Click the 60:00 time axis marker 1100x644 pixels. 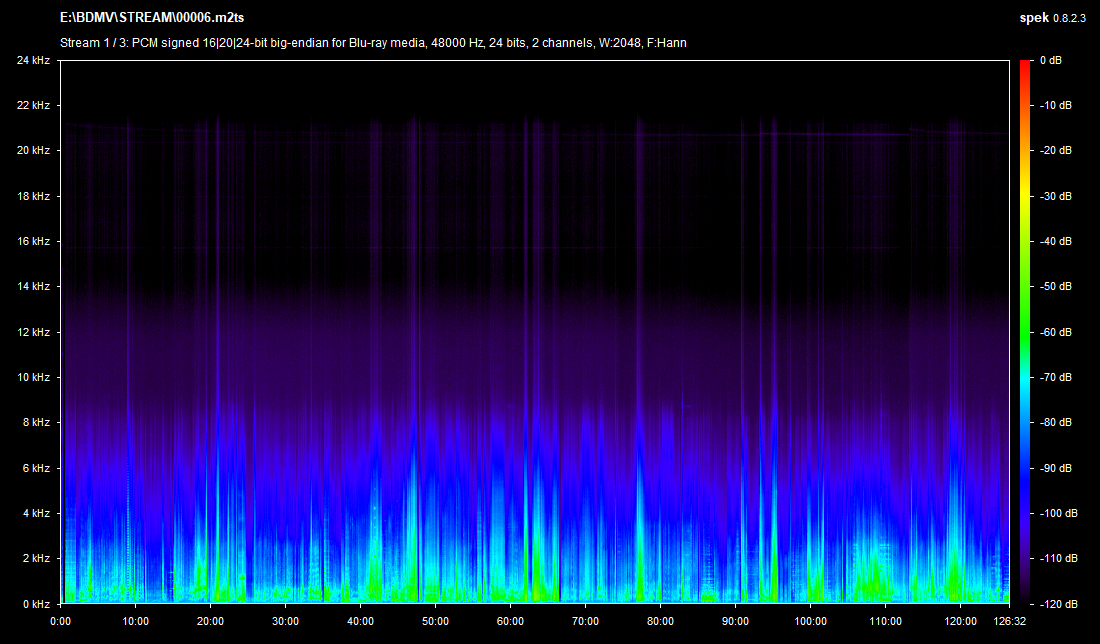pos(510,620)
